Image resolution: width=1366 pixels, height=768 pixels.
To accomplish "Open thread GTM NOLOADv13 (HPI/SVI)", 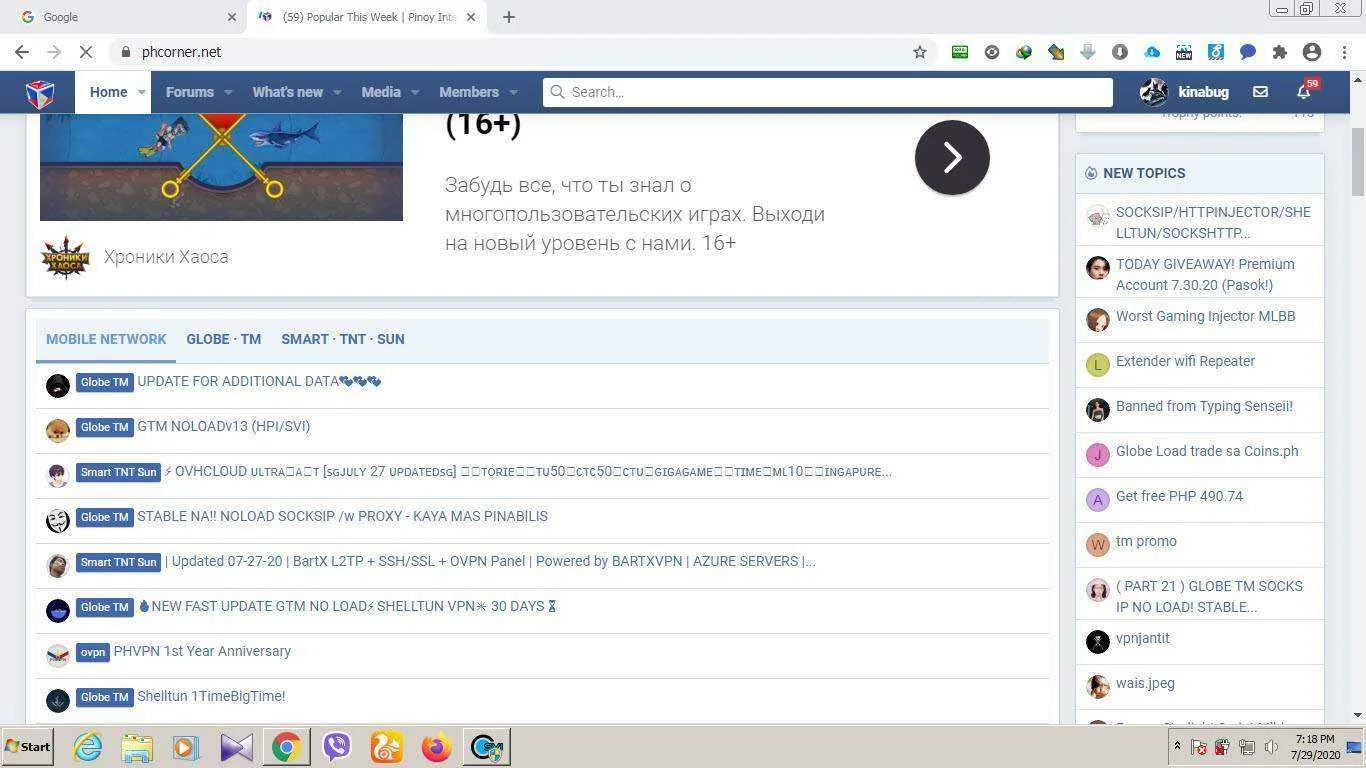I will pos(223,426).
